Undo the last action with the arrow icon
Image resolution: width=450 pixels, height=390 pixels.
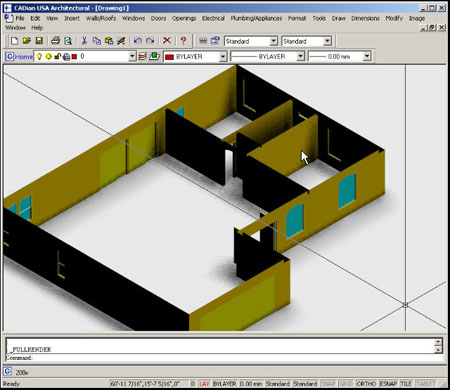point(137,41)
